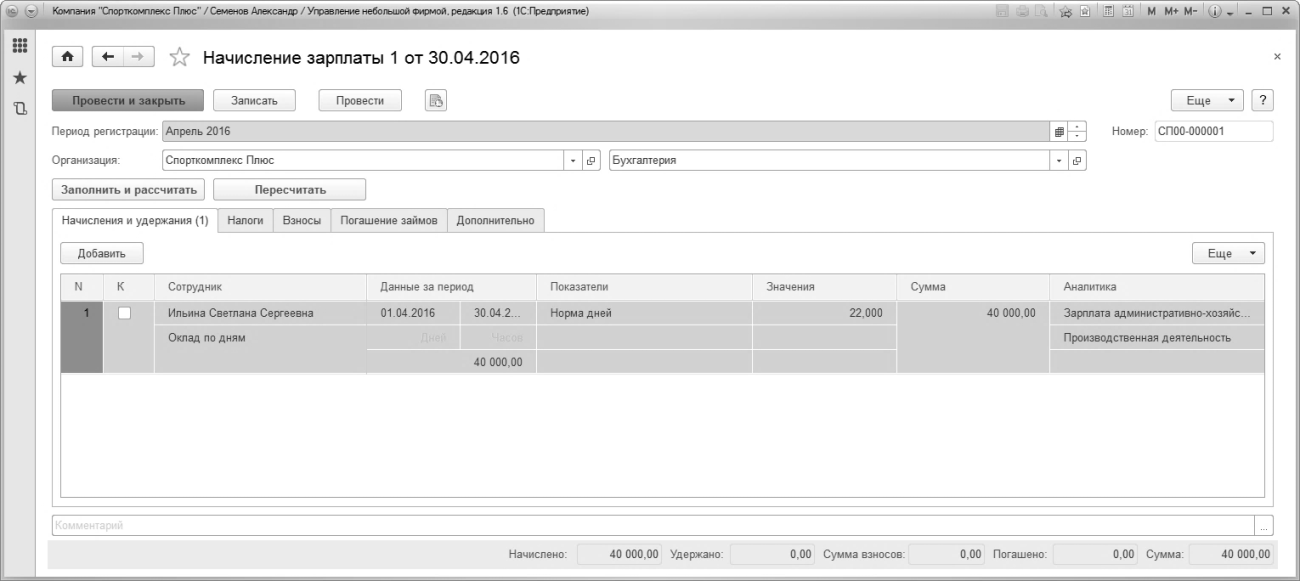
Task: Open the period picker icon for Апрель 2016
Action: pyautogui.click(x=1059, y=131)
